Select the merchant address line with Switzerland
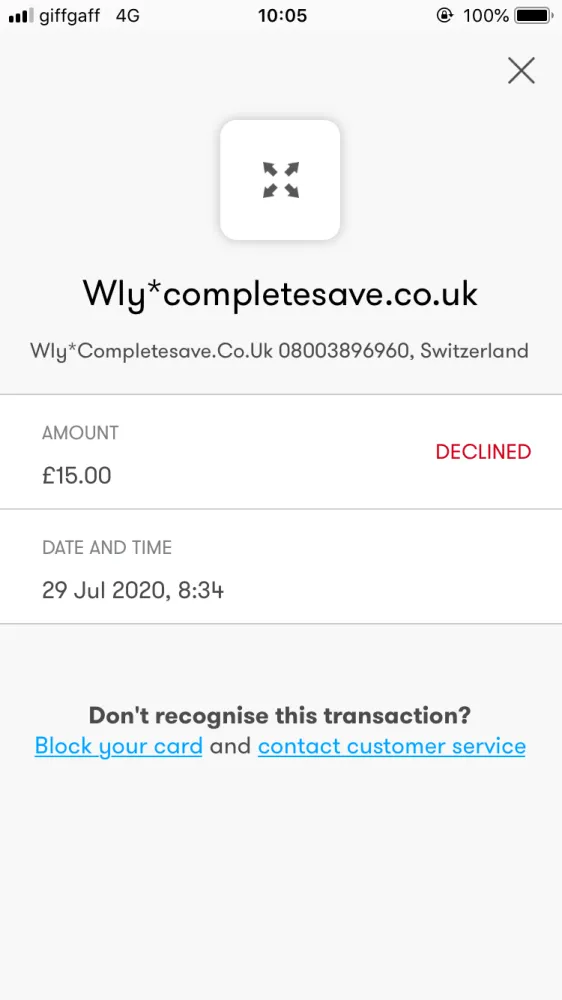 (x=279, y=351)
